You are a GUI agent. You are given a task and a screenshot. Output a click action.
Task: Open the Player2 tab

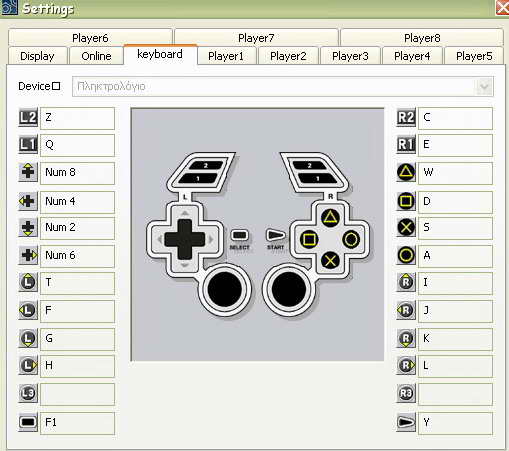tap(288, 56)
